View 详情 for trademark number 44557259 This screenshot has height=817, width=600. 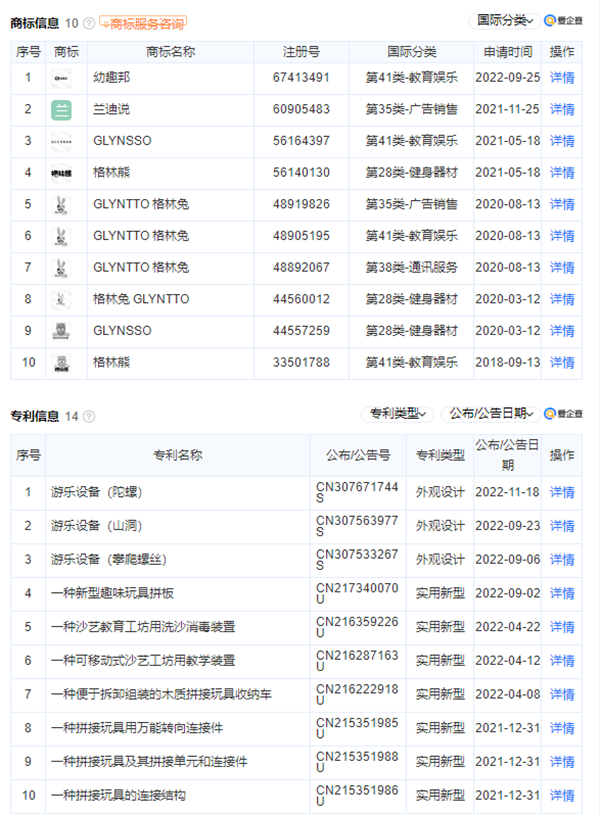coord(562,331)
